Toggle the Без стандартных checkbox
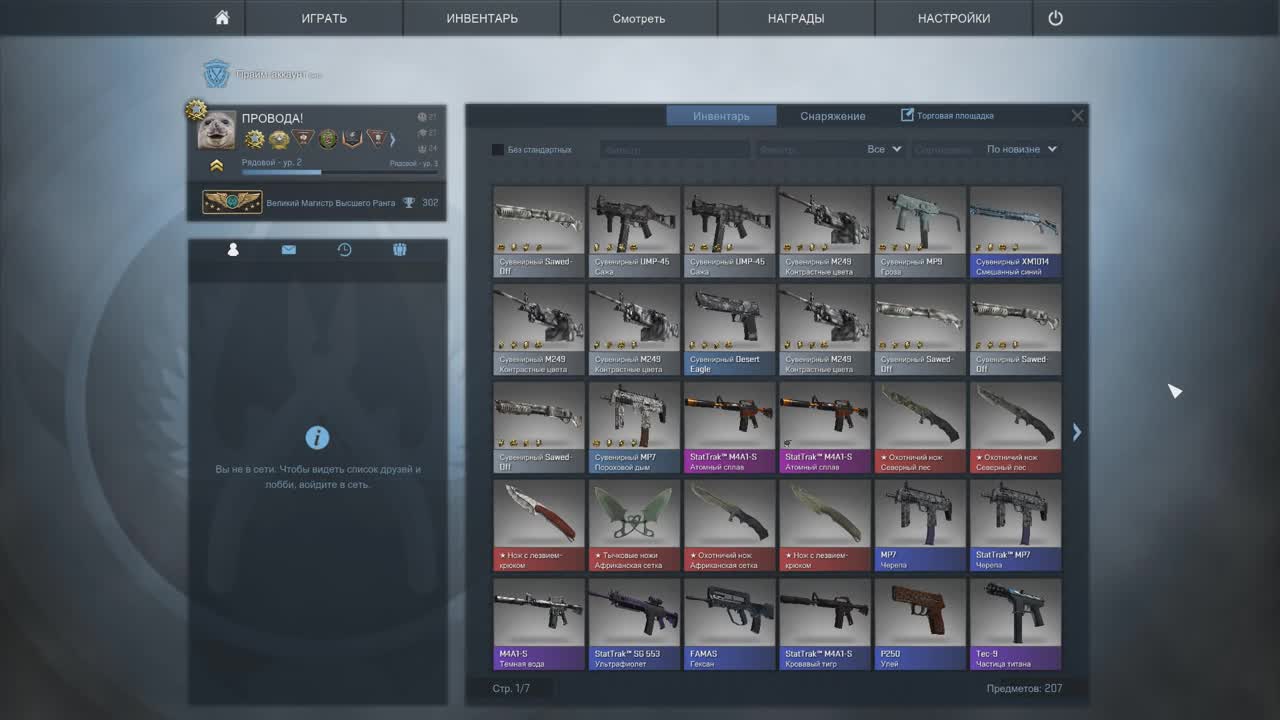This screenshot has width=1280, height=720. (498, 150)
